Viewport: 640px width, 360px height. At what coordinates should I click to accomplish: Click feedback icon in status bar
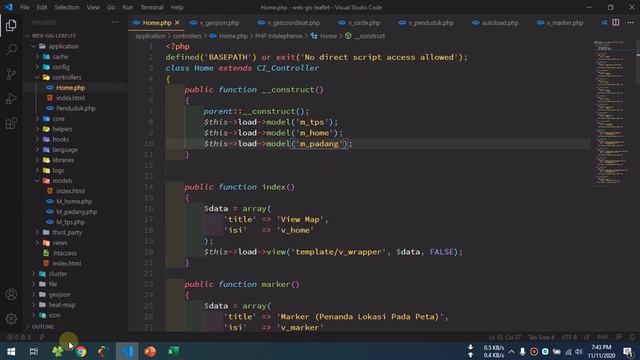619,337
